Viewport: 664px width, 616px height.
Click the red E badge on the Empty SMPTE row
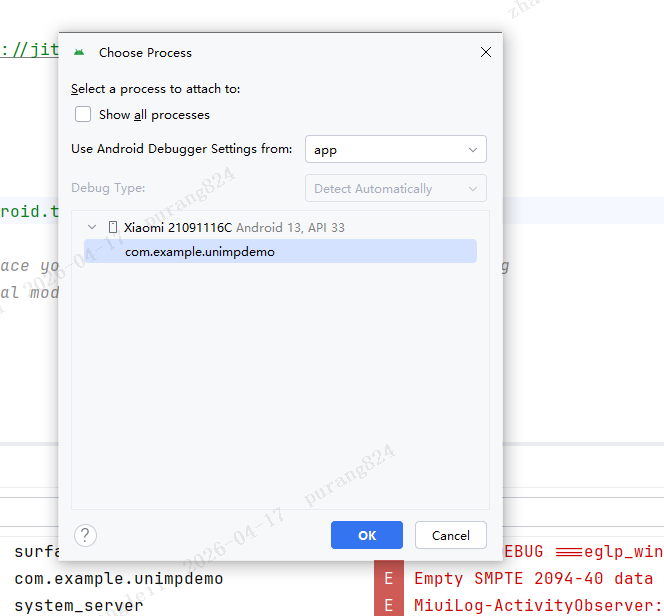point(388,579)
